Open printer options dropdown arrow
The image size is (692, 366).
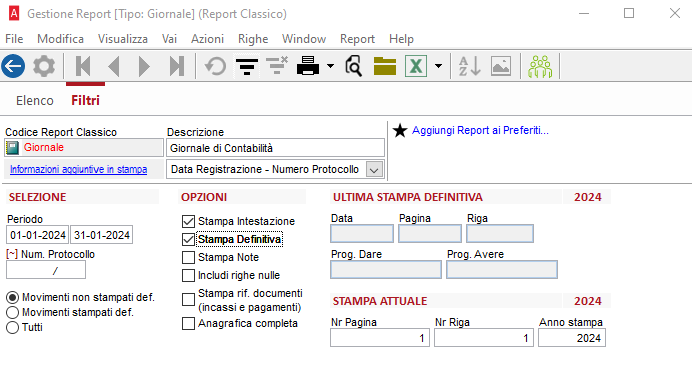pyautogui.click(x=331, y=66)
